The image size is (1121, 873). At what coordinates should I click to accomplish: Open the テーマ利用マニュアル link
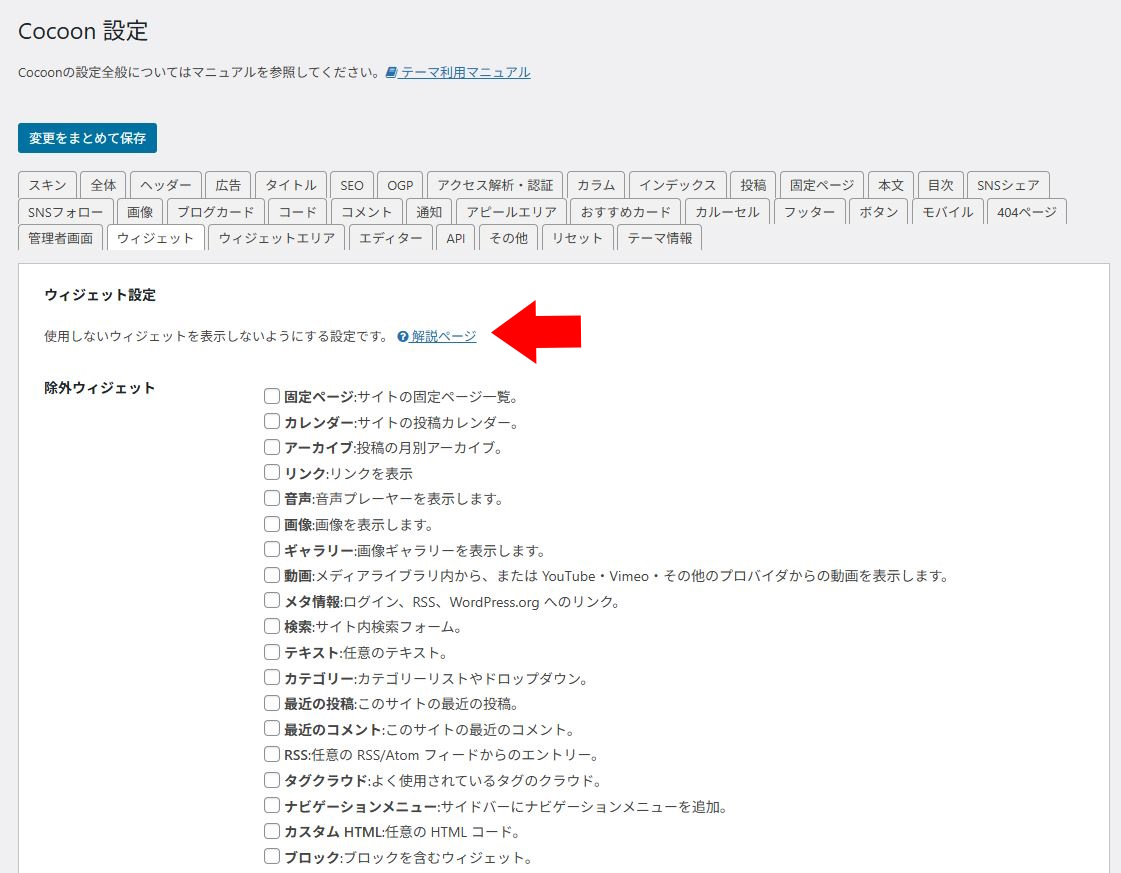tap(465, 72)
